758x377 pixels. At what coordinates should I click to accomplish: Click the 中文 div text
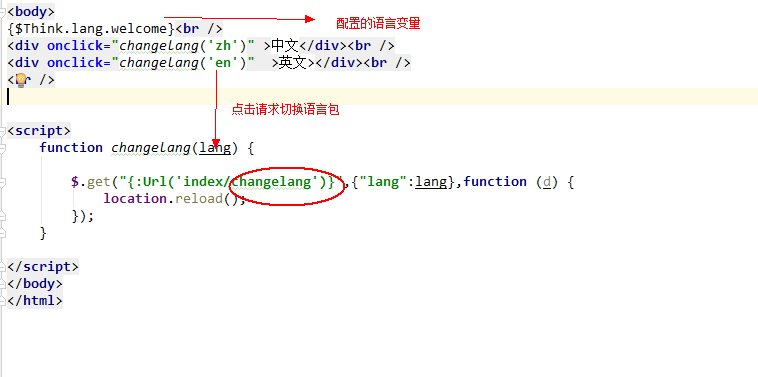[x=285, y=45]
